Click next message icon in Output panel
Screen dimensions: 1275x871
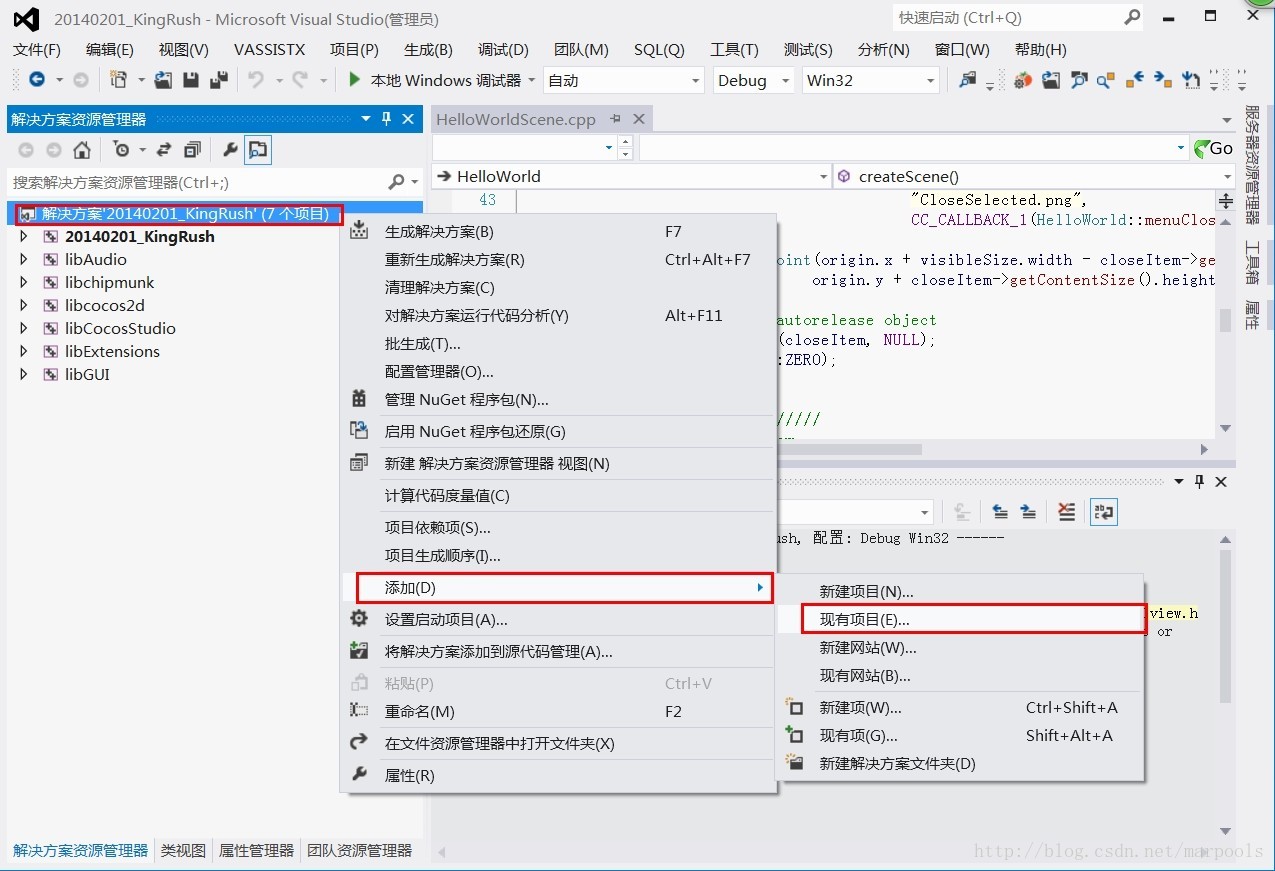(x=1028, y=512)
